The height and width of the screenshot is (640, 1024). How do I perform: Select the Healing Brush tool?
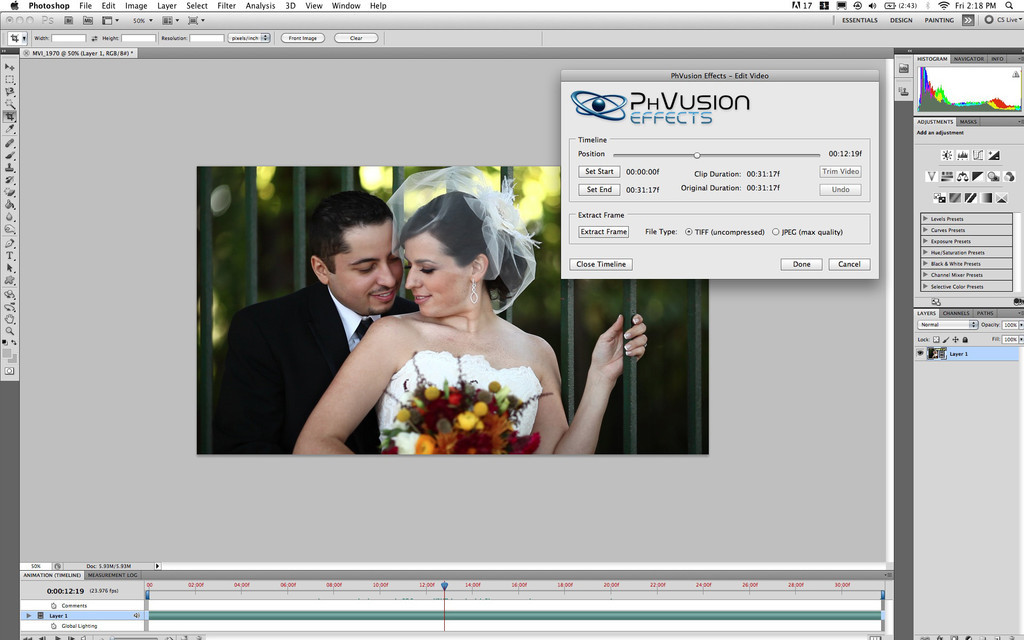[10, 143]
